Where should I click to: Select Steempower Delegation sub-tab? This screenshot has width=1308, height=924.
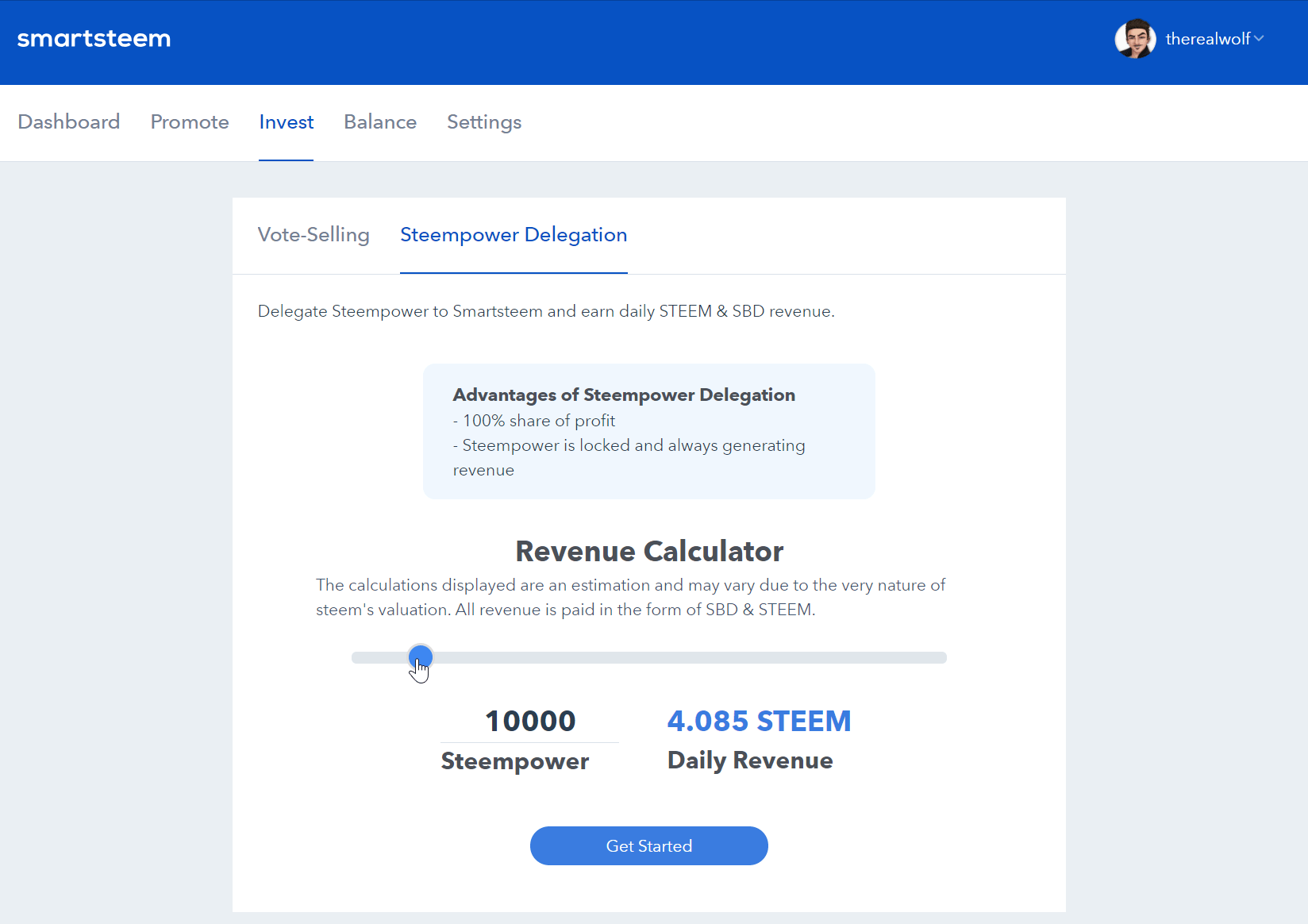(x=514, y=235)
